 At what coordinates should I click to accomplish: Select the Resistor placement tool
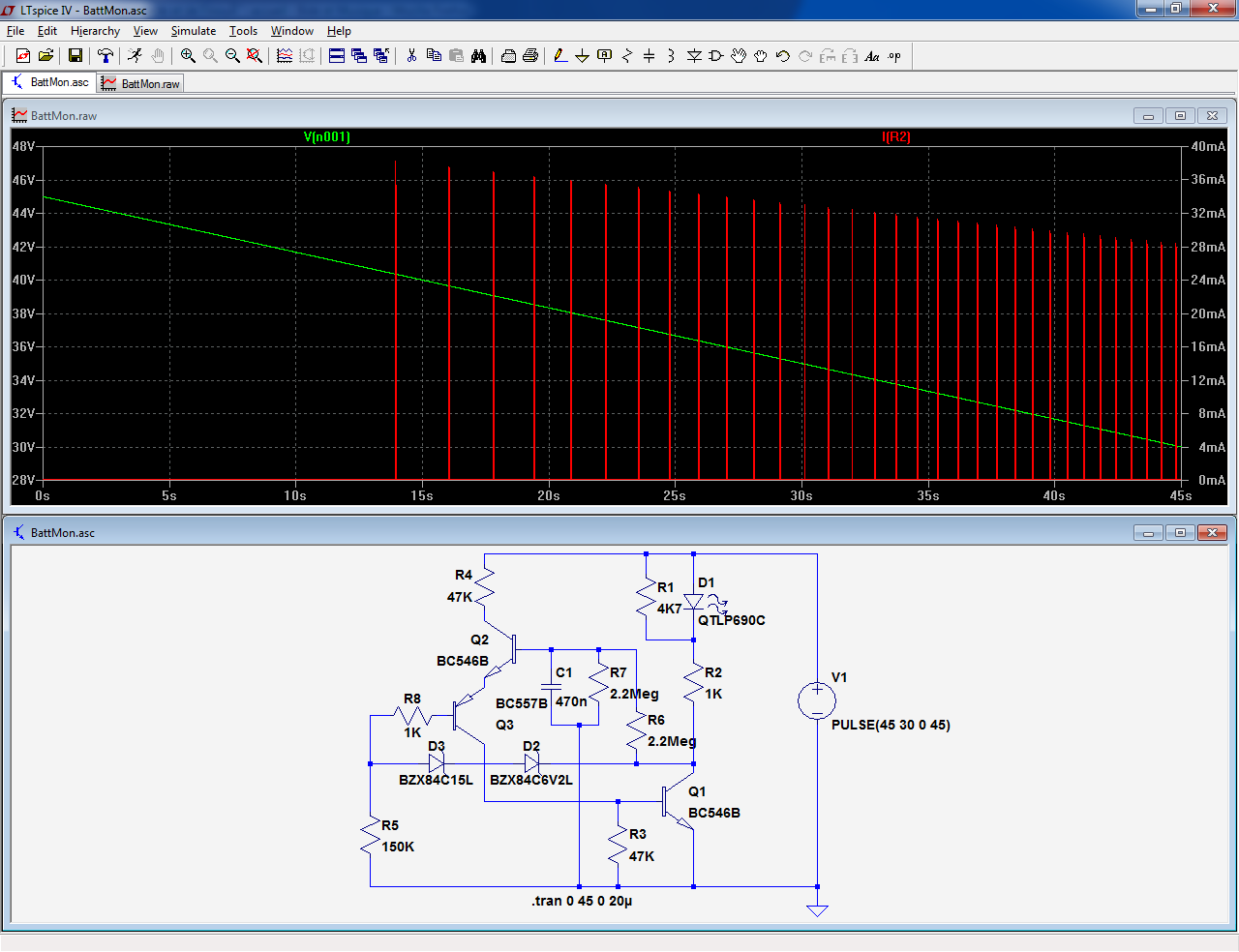coord(627,56)
